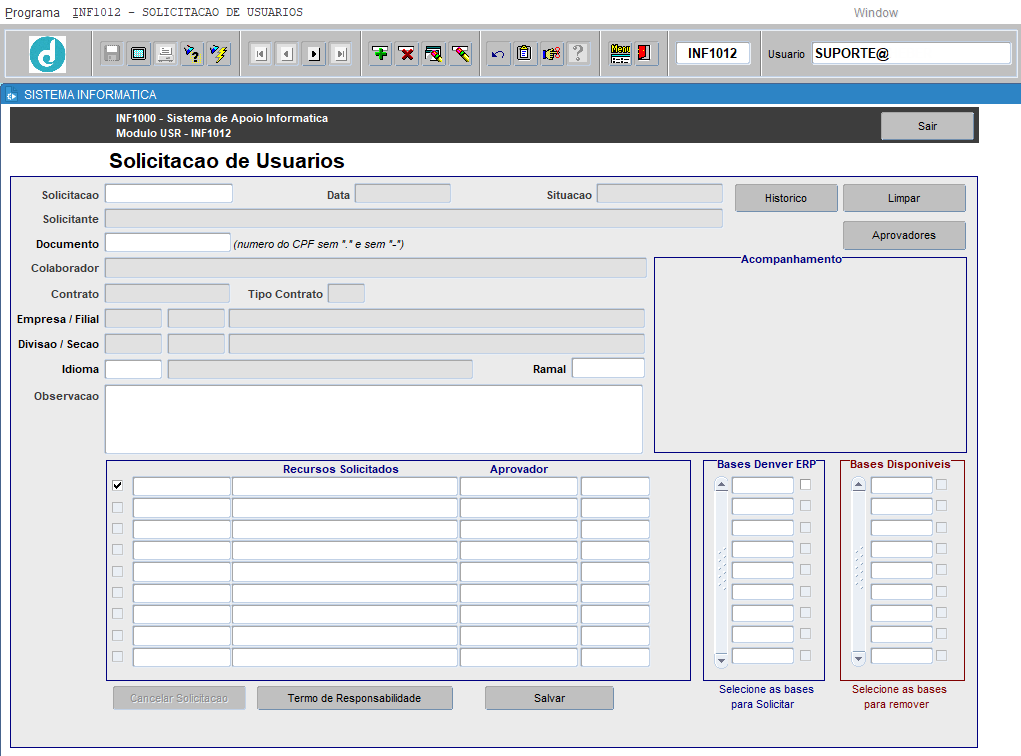Screen dimensions: 1021x756
Task: Click down arrow of Bases Denver ERP scrollbar
Action: [x=721, y=660]
